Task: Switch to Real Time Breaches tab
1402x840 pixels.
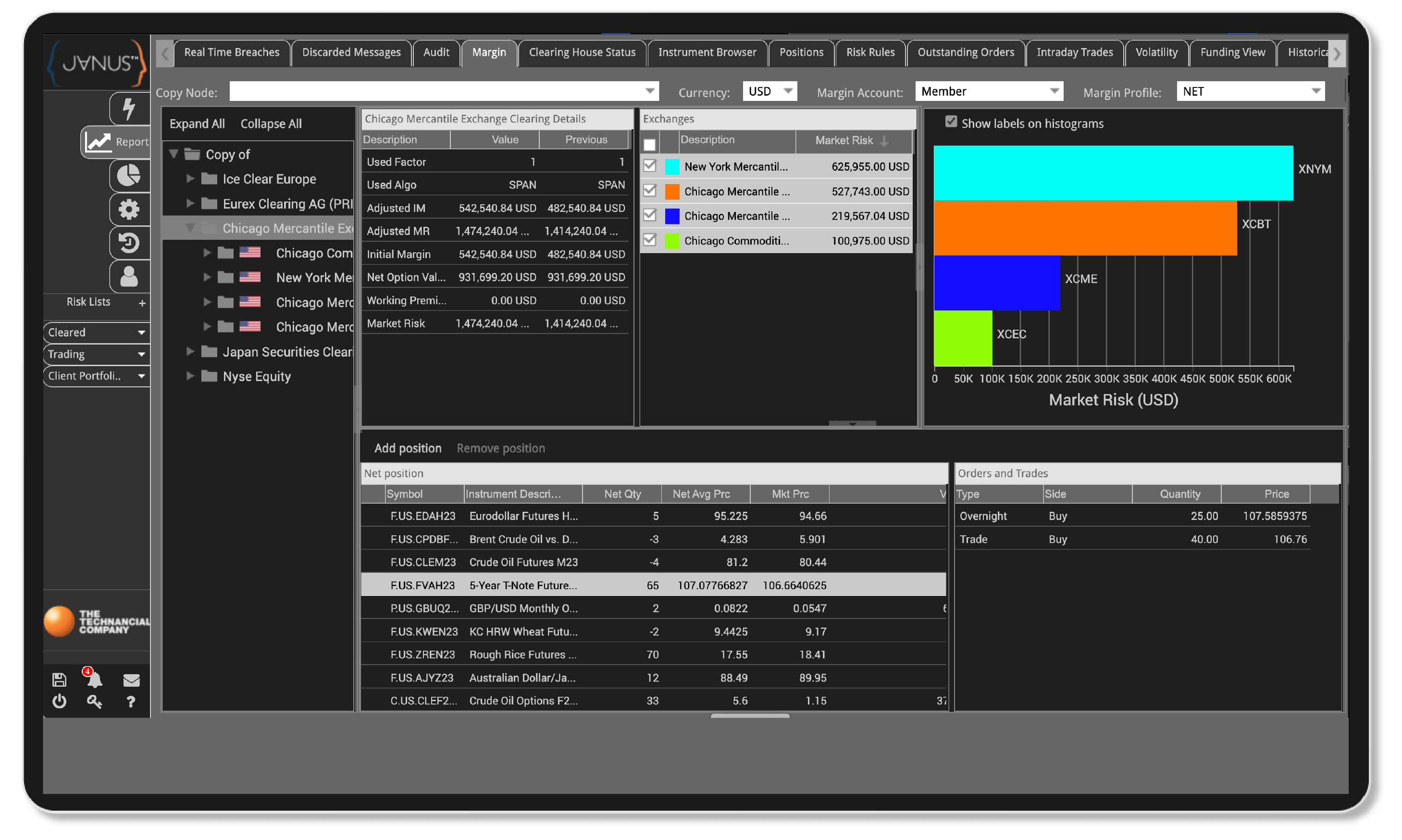Action: tap(232, 53)
